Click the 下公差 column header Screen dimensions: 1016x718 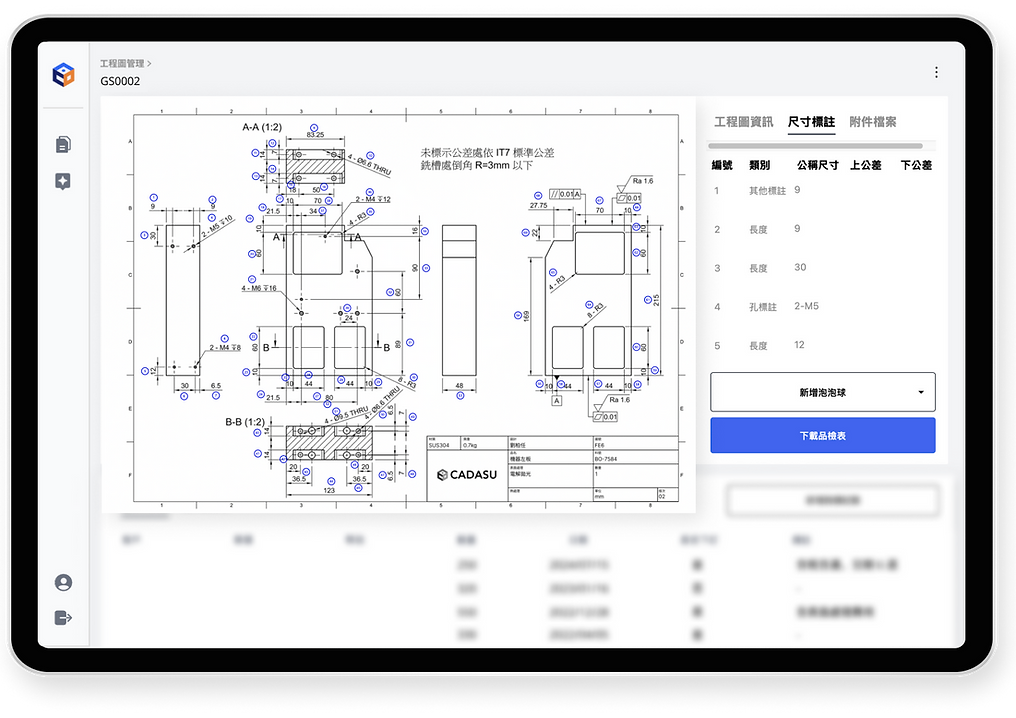(x=916, y=165)
